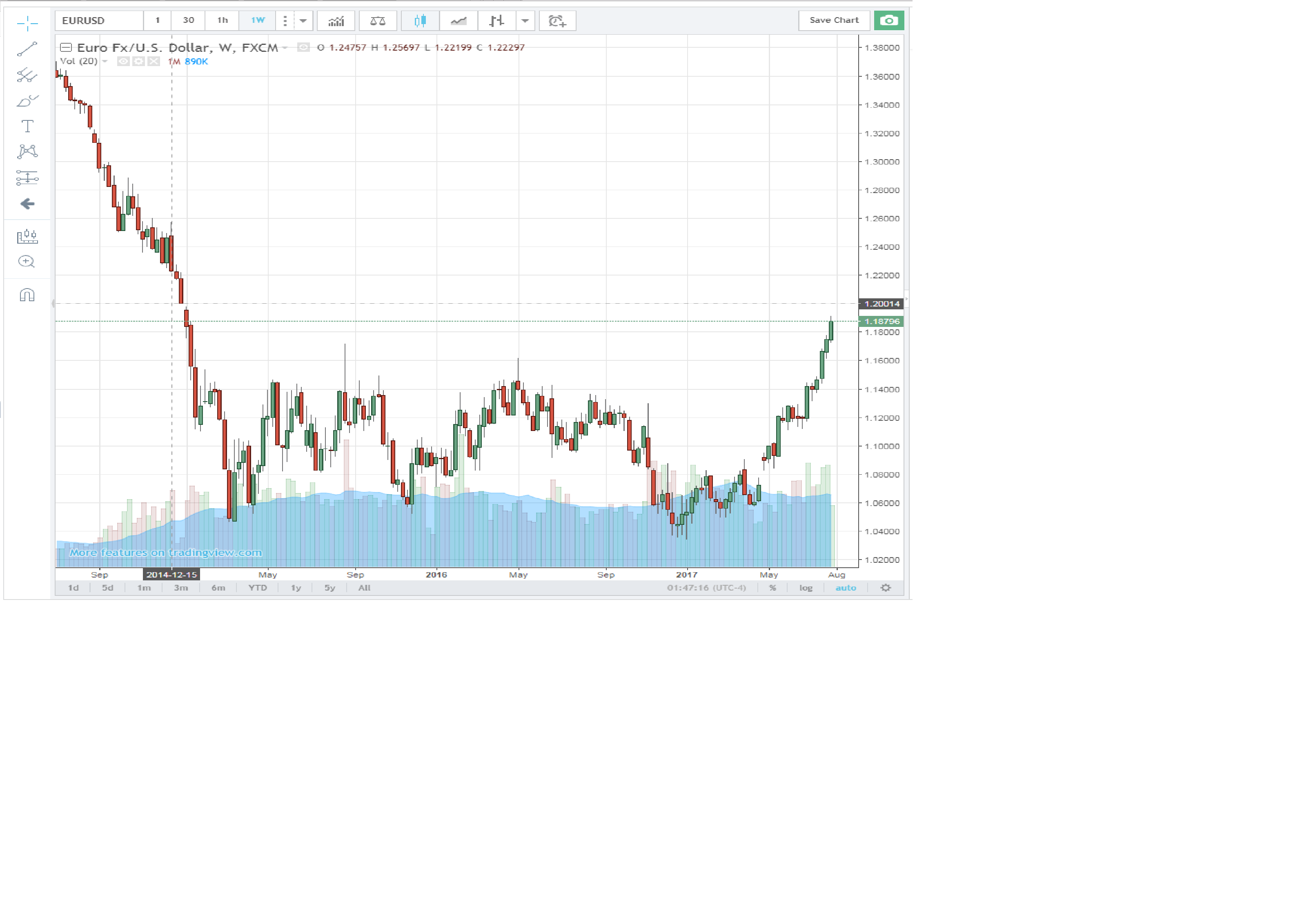Select the long position prediction tool
This screenshot has width=1300, height=924.
point(27,178)
